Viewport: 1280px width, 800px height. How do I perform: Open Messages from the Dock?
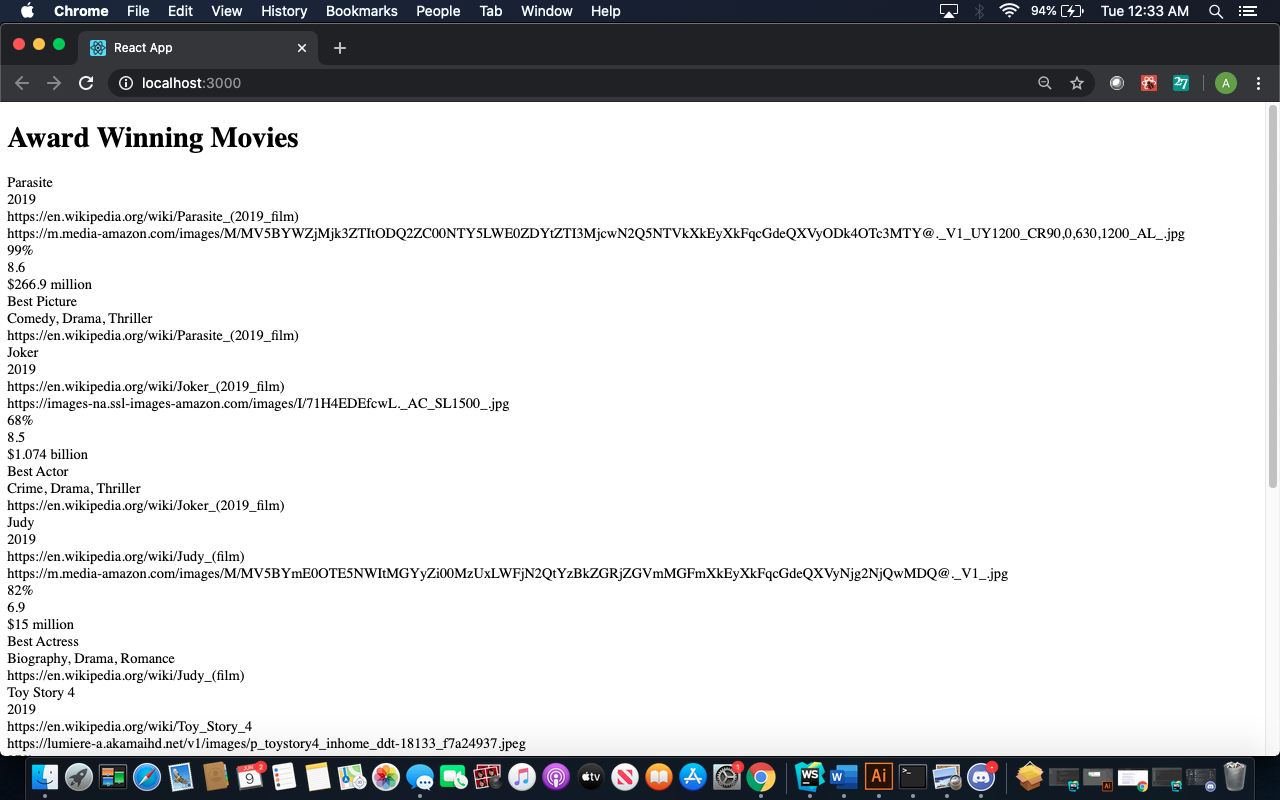(420, 776)
